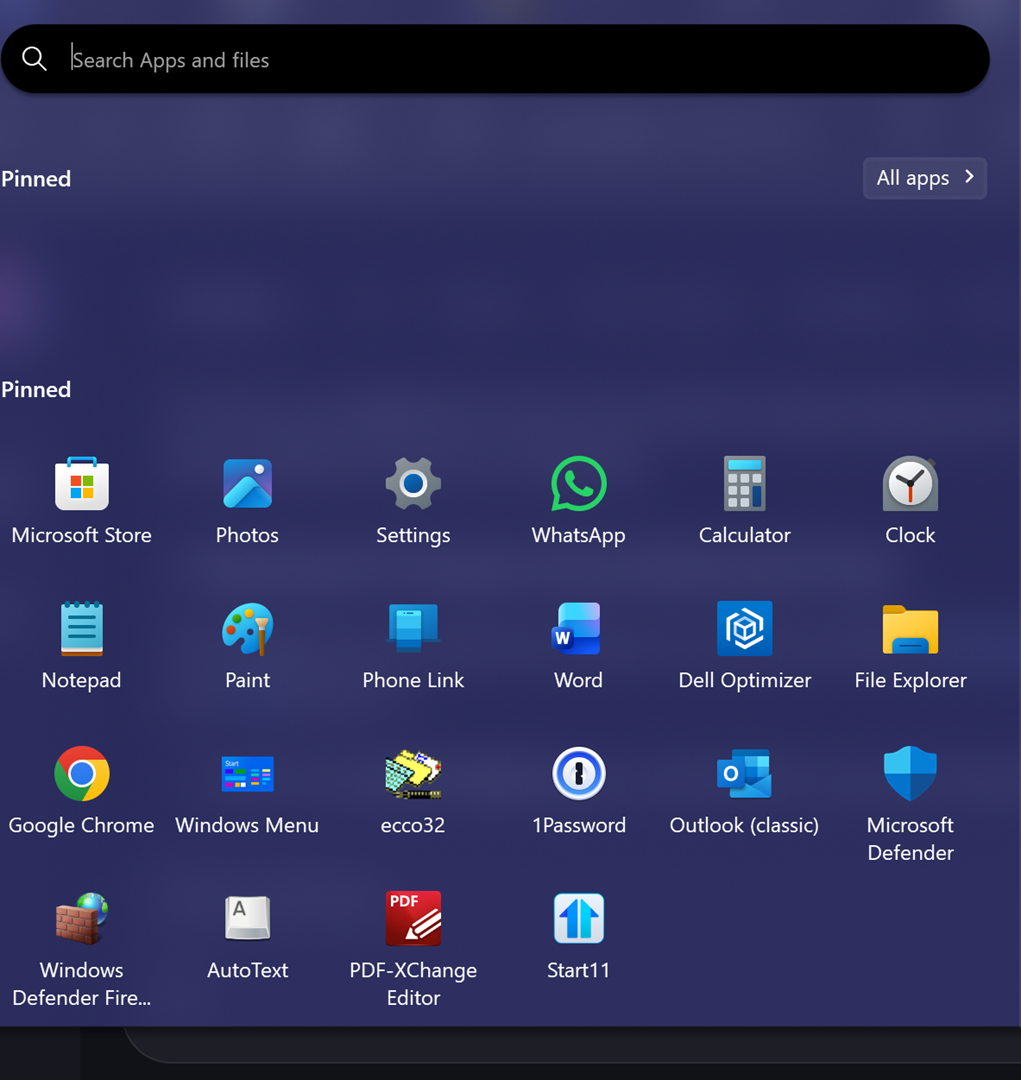Screen dimensions: 1021x1080
Task: Click the magnifying glass search icon
Action: pyautogui.click(x=35, y=60)
